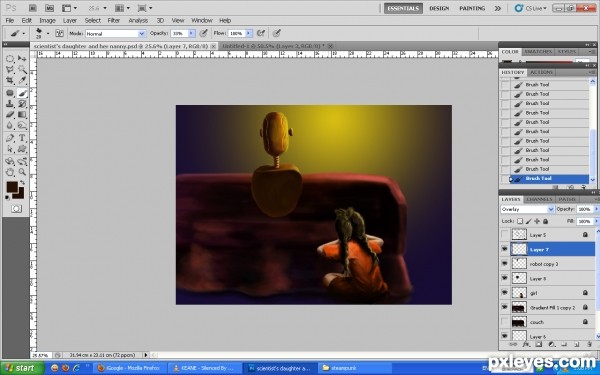Select the Zoom tool in toolbox

(22, 172)
